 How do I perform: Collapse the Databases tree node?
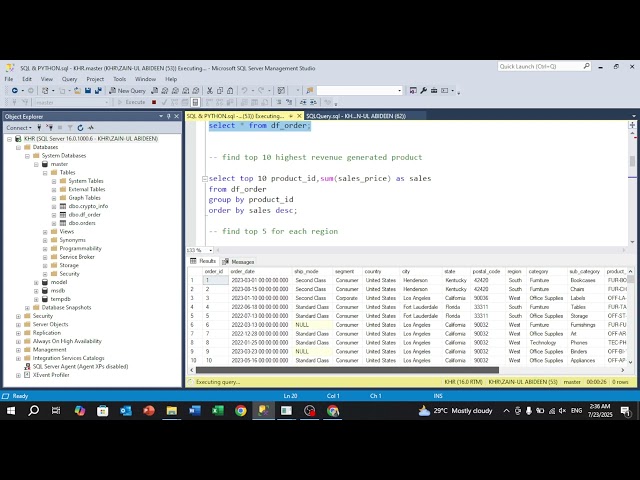pos(18,147)
